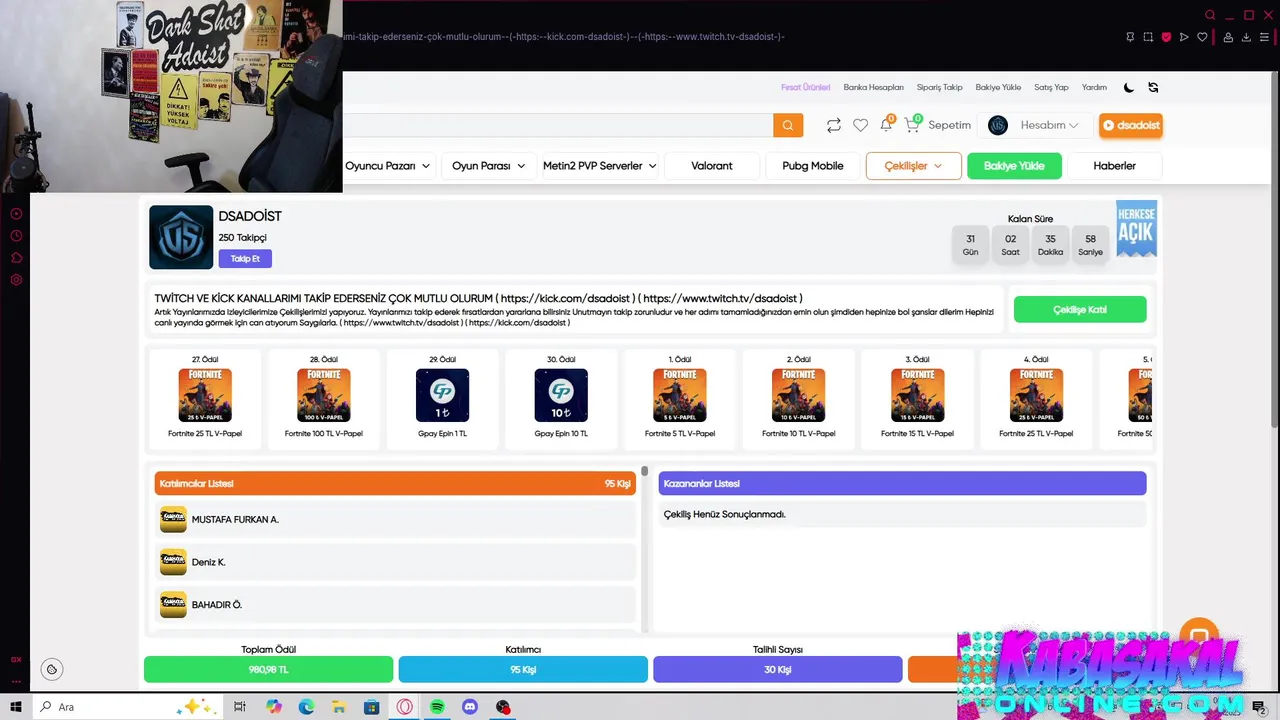Open the Windows Start menu
The height and width of the screenshot is (720, 1280).
16,707
